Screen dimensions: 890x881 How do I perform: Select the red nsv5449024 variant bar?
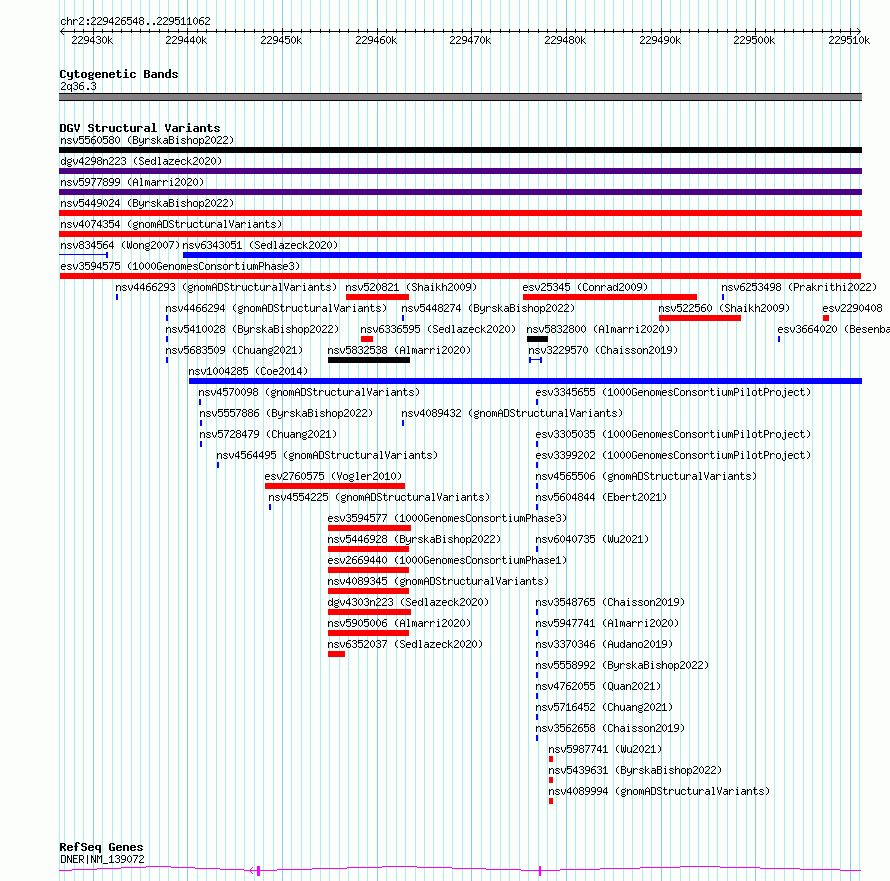(460, 213)
